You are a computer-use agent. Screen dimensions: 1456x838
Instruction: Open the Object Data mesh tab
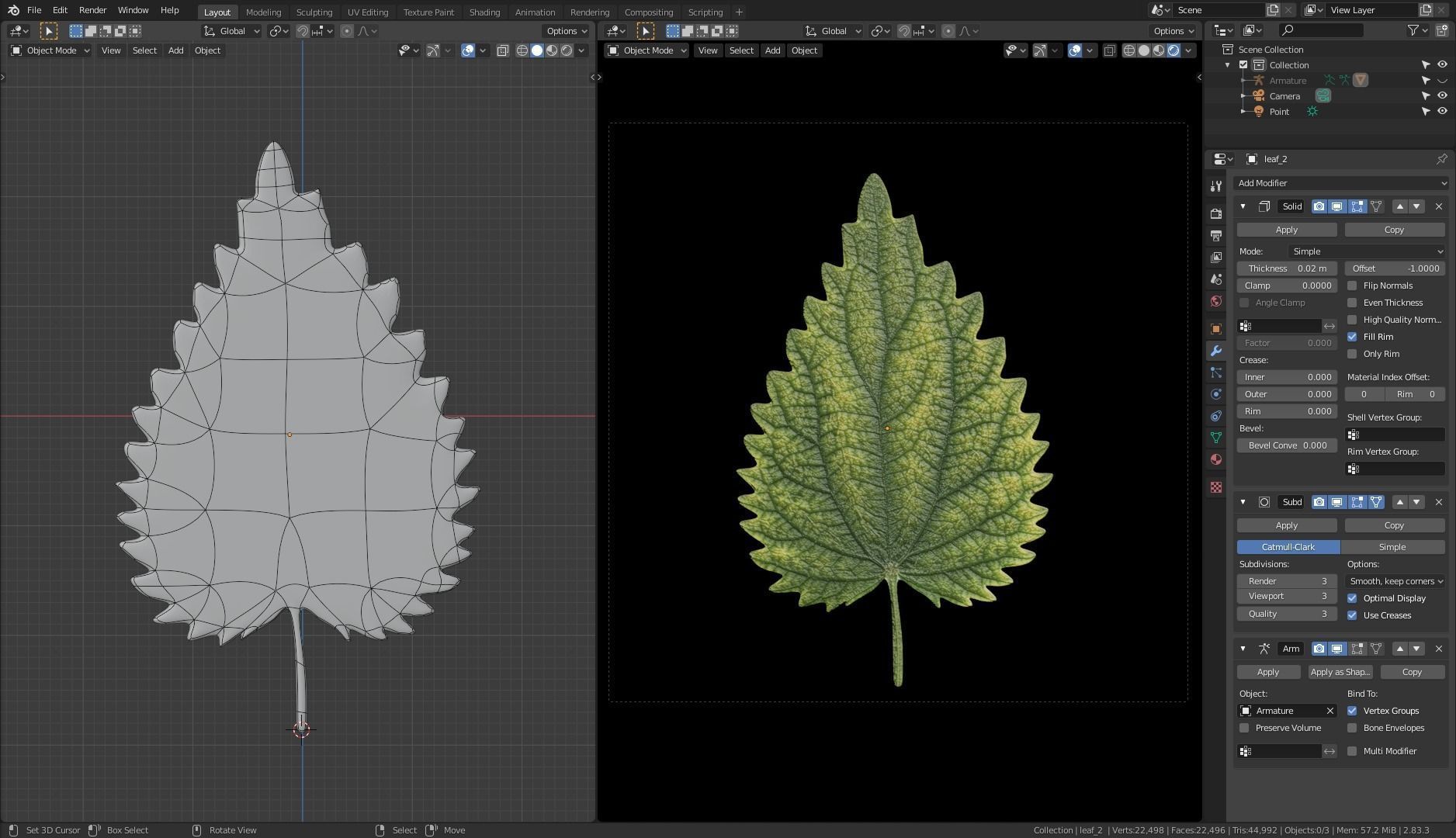pos(1216,438)
